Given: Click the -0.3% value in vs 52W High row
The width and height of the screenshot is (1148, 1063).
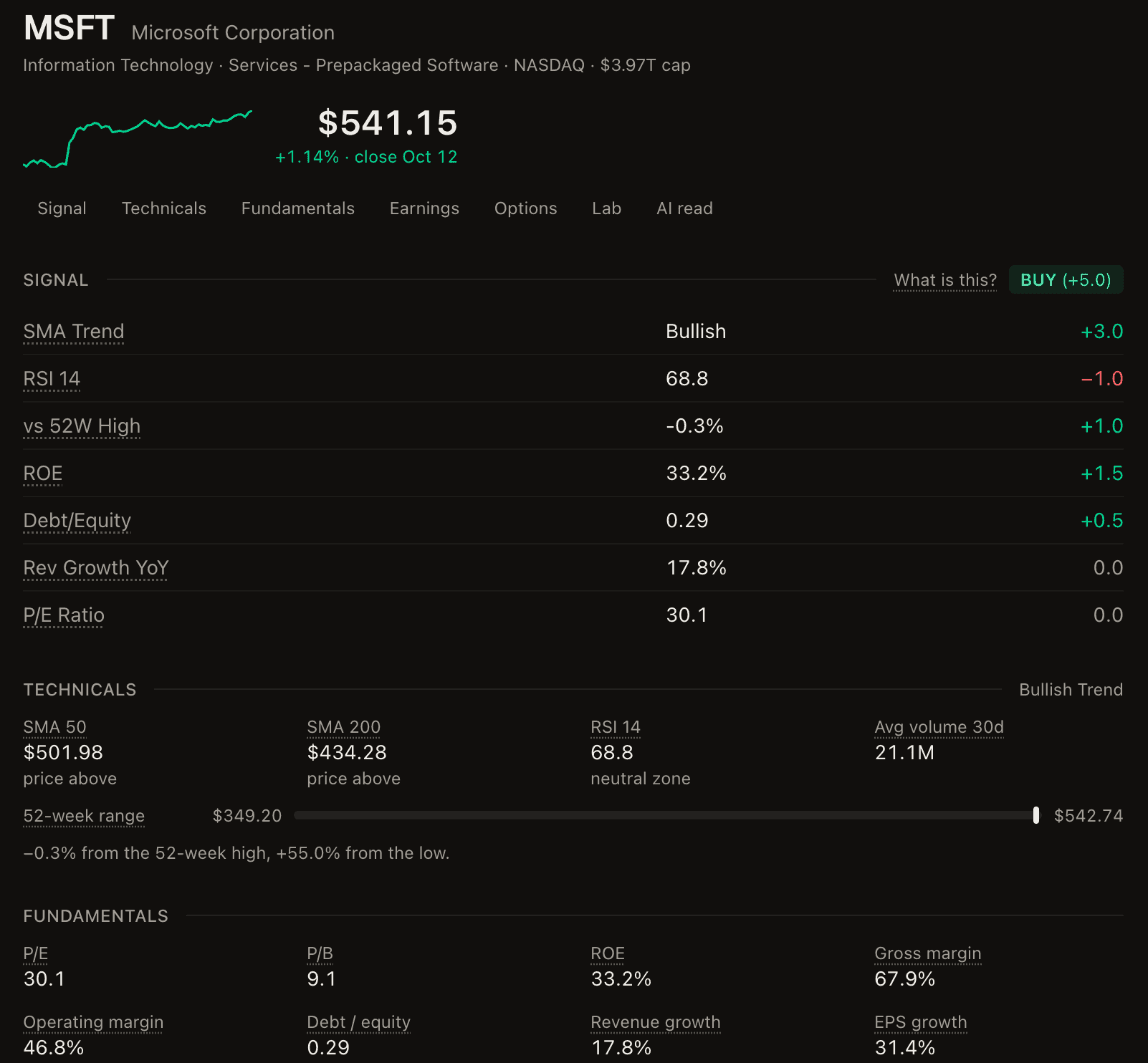Looking at the screenshot, I should coord(695,426).
